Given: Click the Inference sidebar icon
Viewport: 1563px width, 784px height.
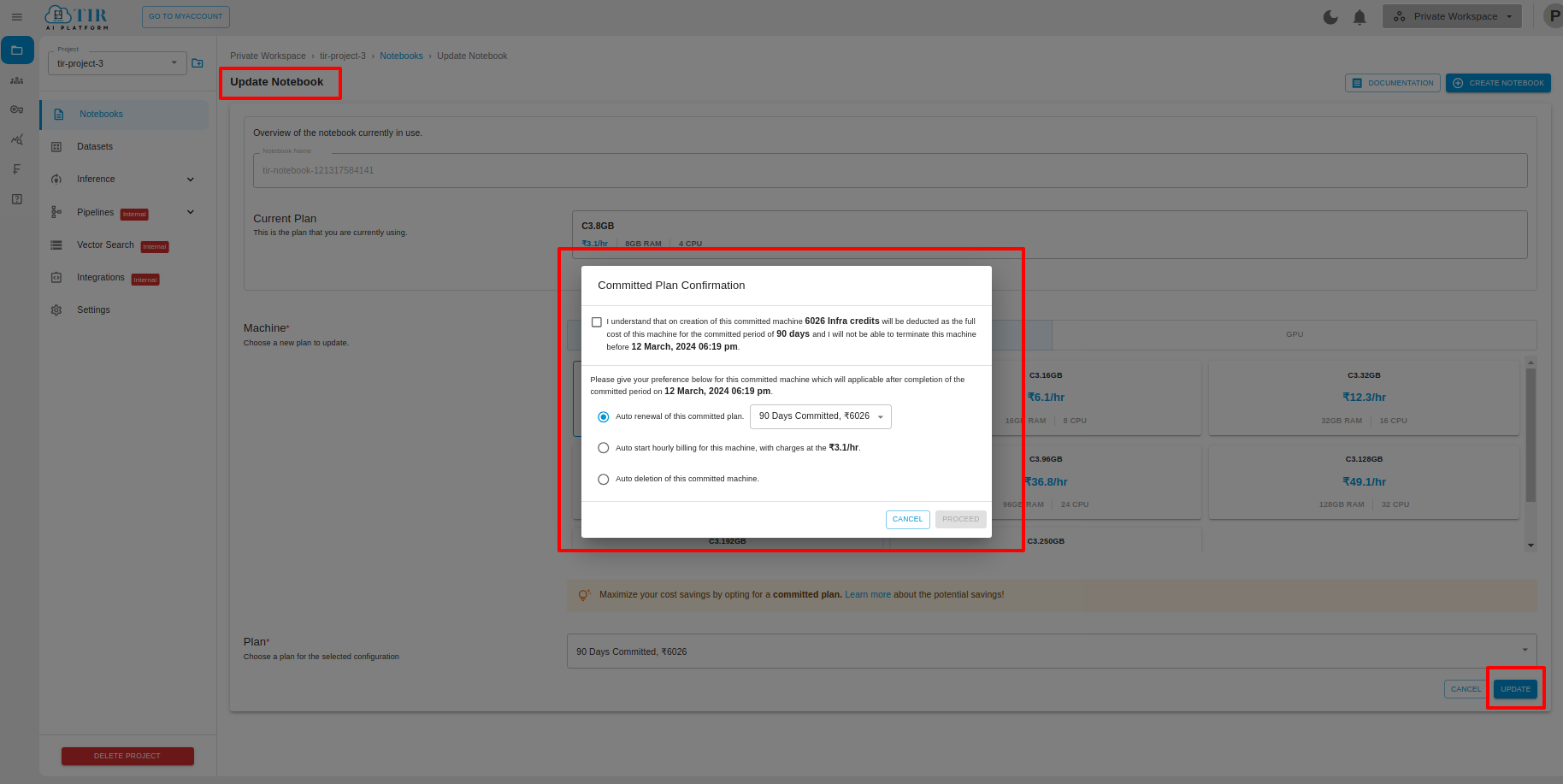Looking at the screenshot, I should tap(56, 180).
